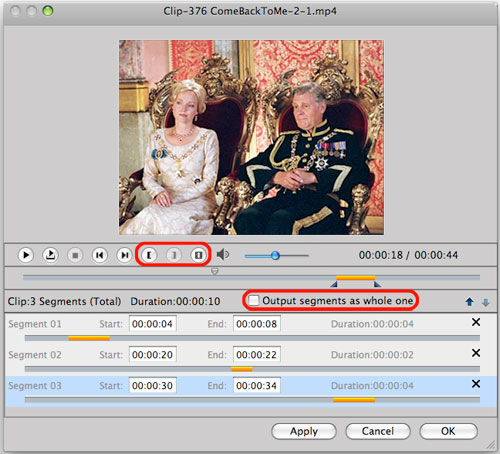
Task: Click Segment 02 Duration:00:00:02 text
Action: coord(372,355)
